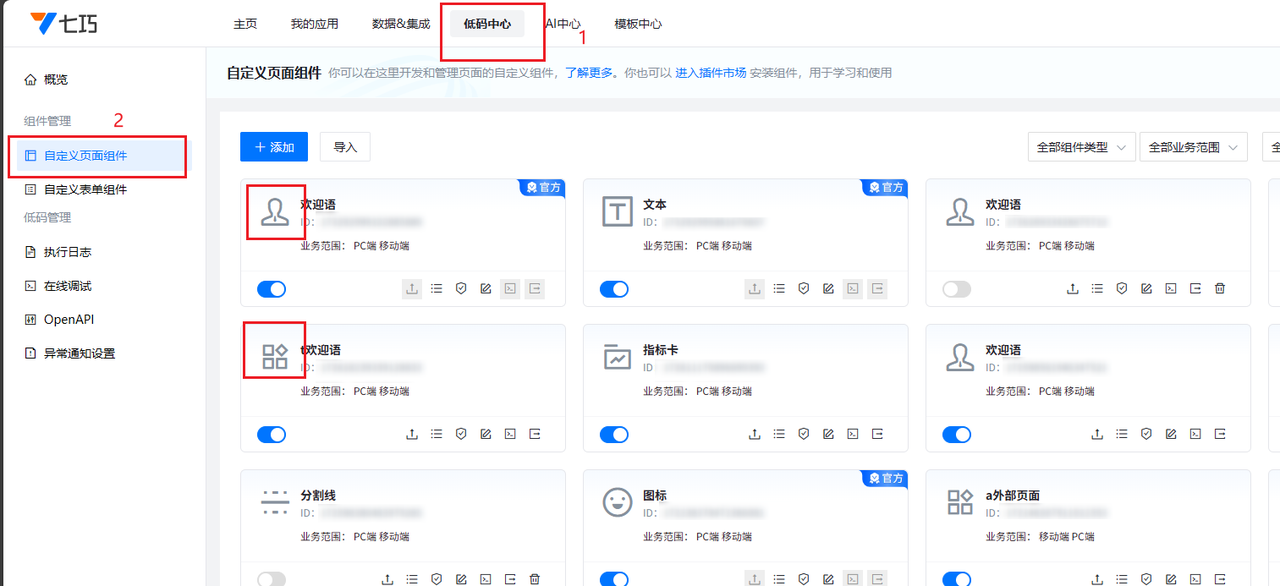Open the 全部组件类型 dropdown
This screenshot has width=1280, height=586.
(x=1081, y=147)
